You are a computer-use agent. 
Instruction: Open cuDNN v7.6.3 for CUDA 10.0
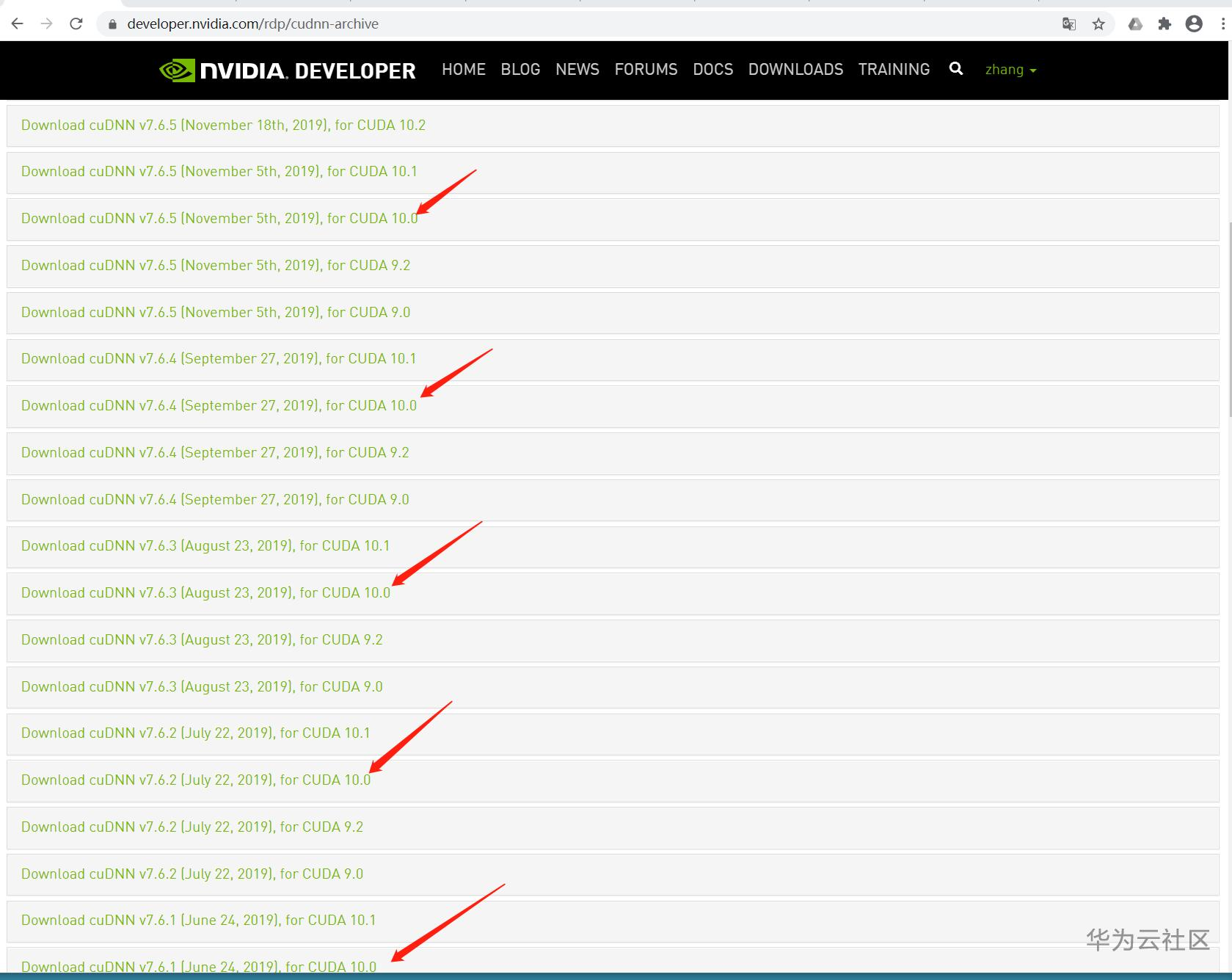tap(613, 594)
